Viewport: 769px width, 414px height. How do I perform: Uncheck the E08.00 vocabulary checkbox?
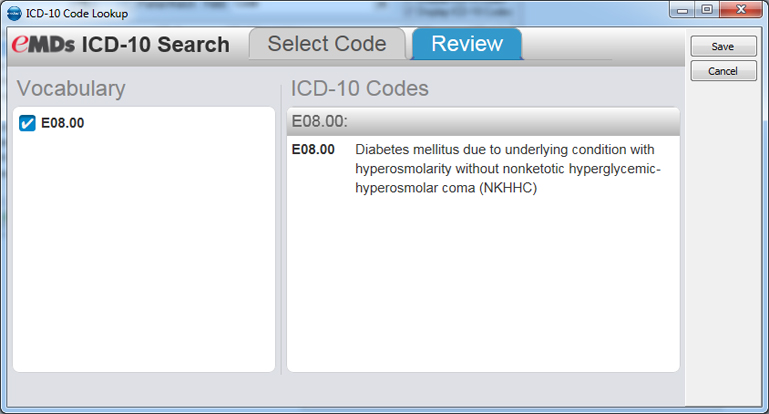28,123
